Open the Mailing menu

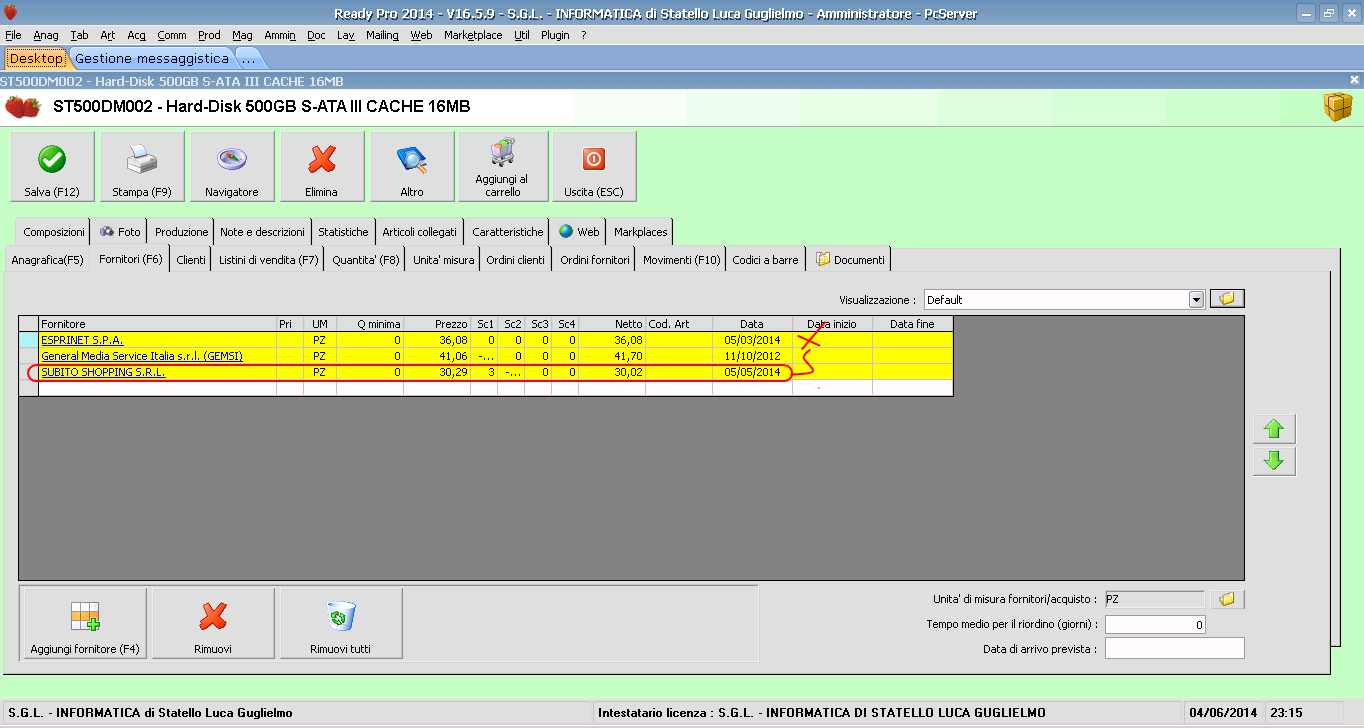pos(382,35)
